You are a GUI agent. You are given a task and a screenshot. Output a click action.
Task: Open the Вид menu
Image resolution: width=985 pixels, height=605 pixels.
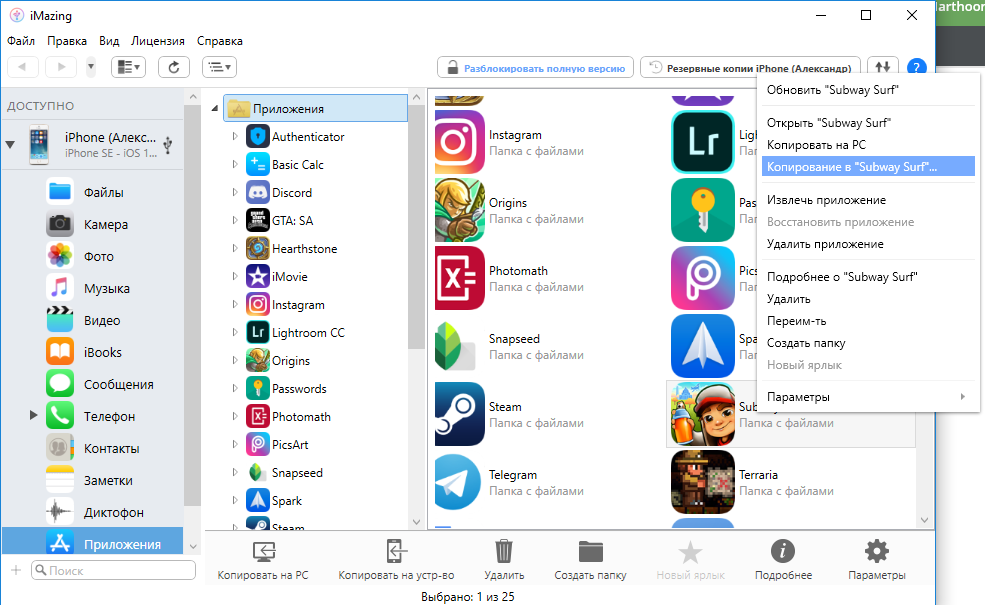click(x=109, y=41)
